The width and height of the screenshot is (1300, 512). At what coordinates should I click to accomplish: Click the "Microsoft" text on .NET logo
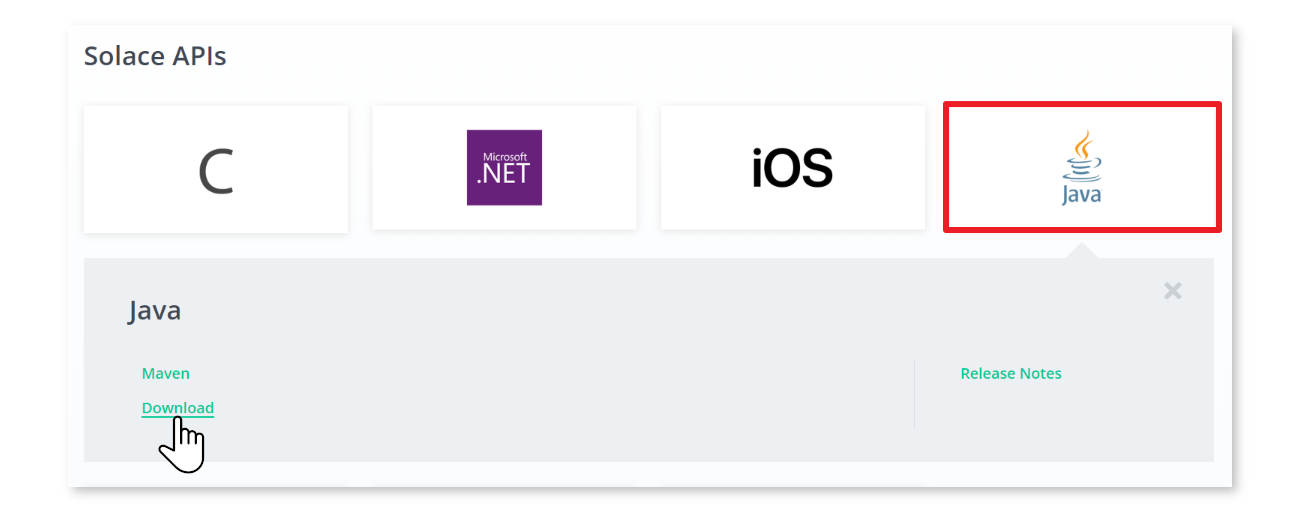click(504, 157)
